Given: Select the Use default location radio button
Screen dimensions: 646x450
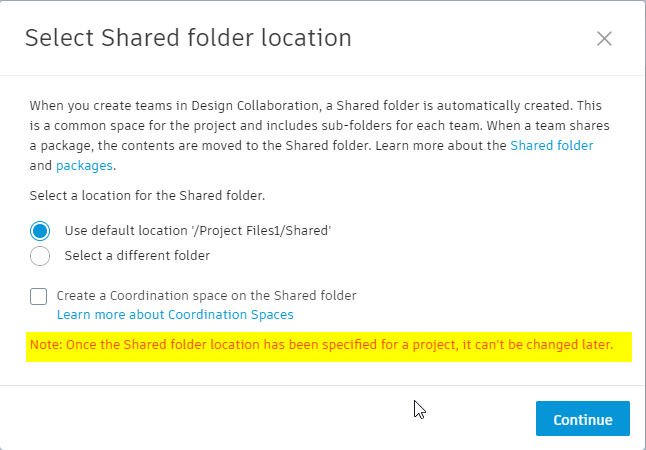Looking at the screenshot, I should [x=40, y=230].
